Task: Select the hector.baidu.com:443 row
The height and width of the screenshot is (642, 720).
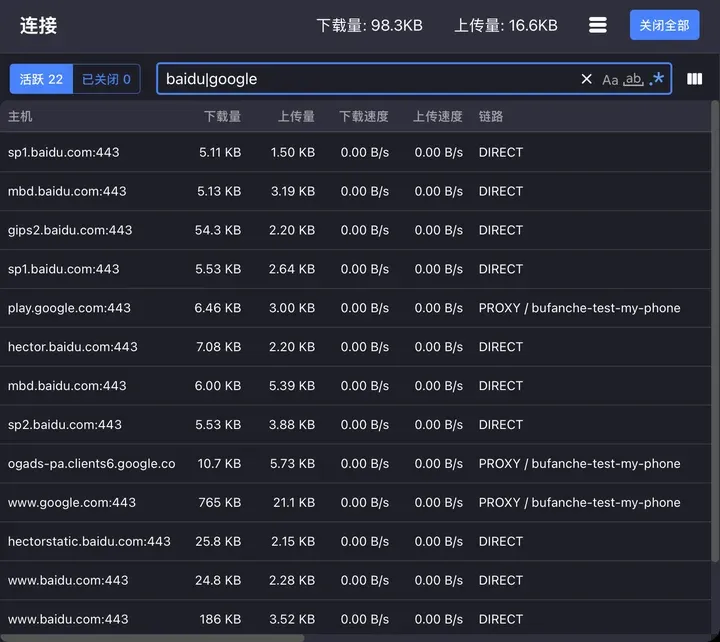Action: [355, 347]
